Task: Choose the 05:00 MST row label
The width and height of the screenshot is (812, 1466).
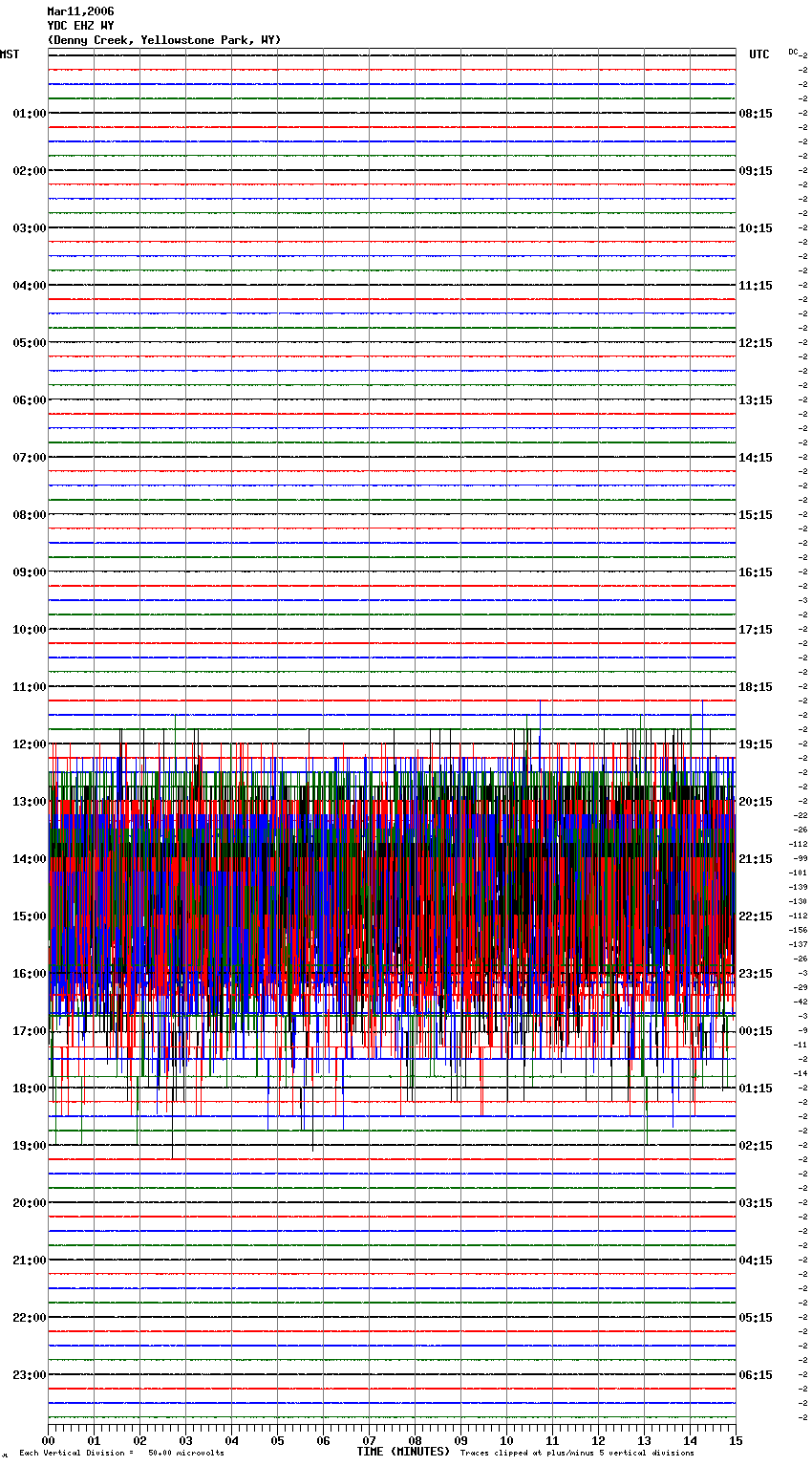Action: [x=30, y=343]
